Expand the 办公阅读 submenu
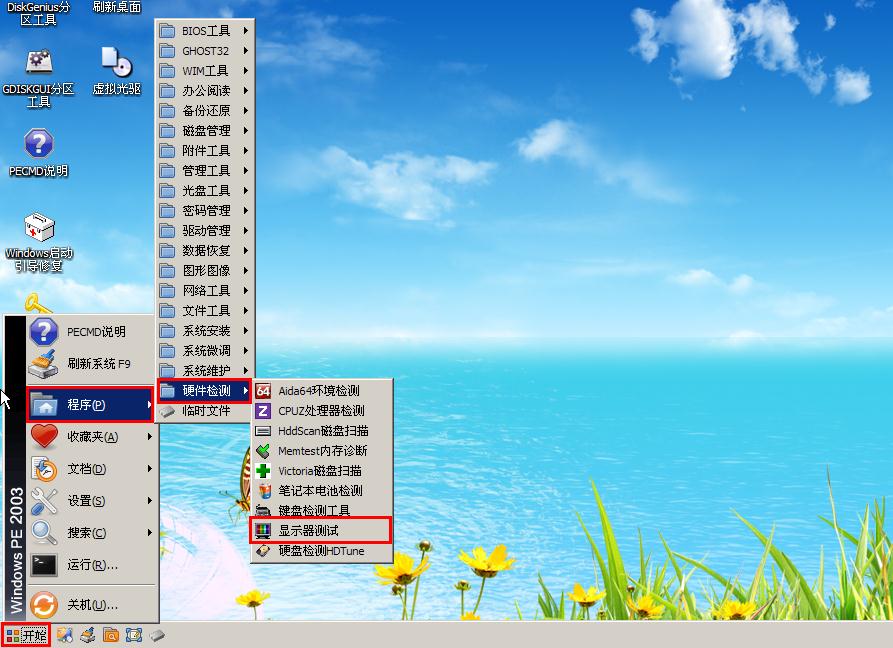The width and height of the screenshot is (893, 648). coord(204,91)
